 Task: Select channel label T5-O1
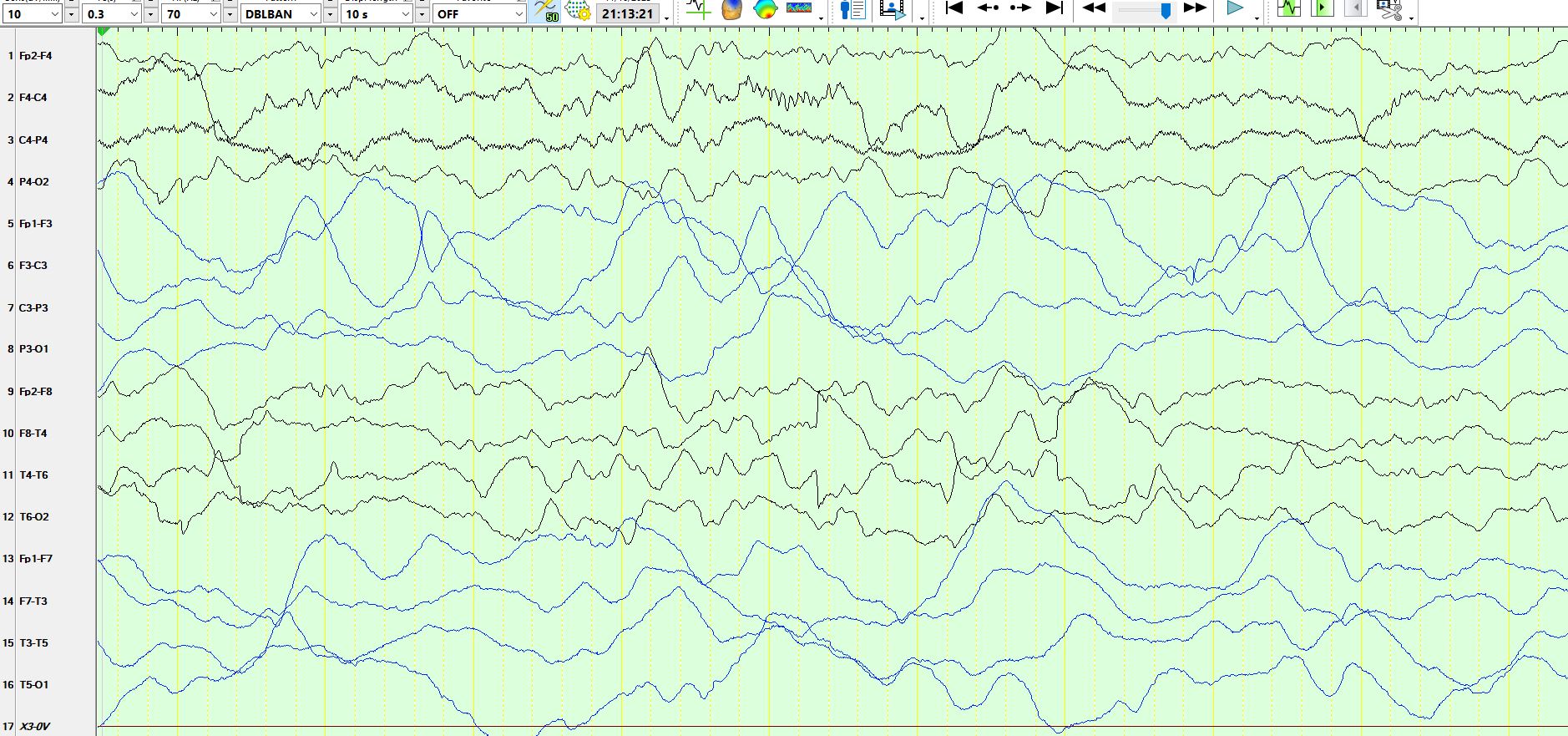tap(34, 685)
